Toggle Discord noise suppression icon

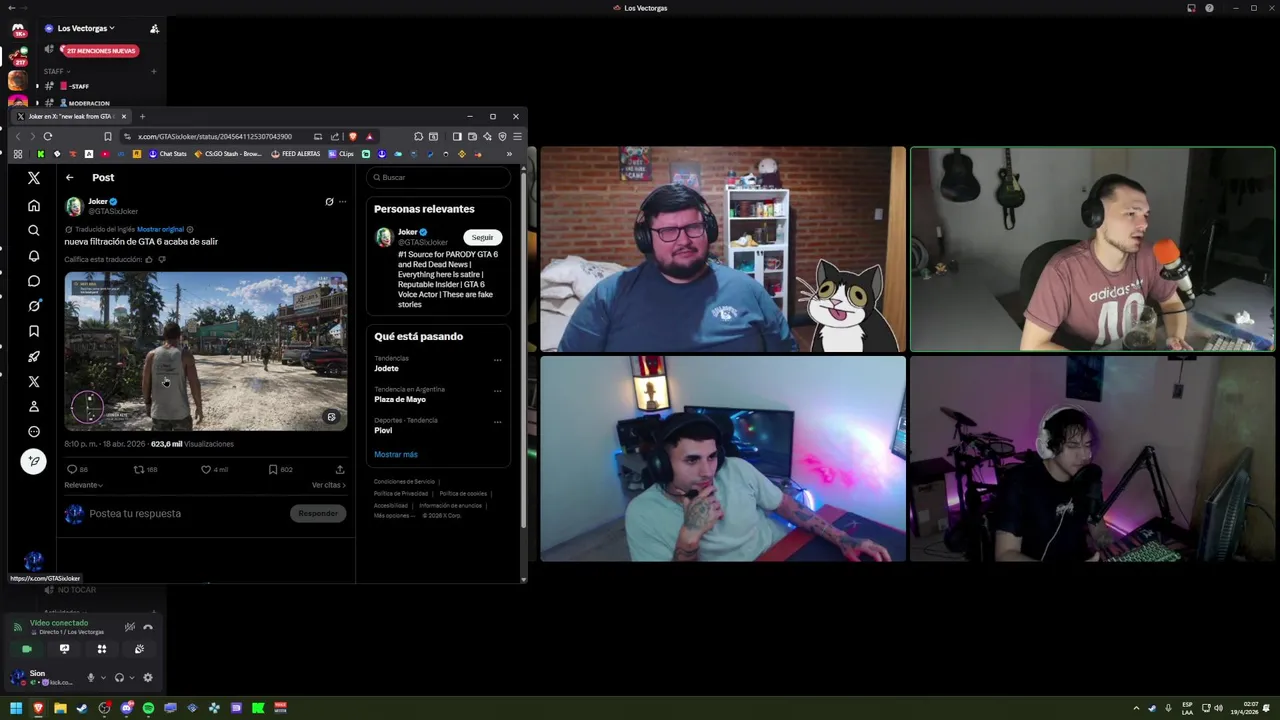tap(130, 627)
